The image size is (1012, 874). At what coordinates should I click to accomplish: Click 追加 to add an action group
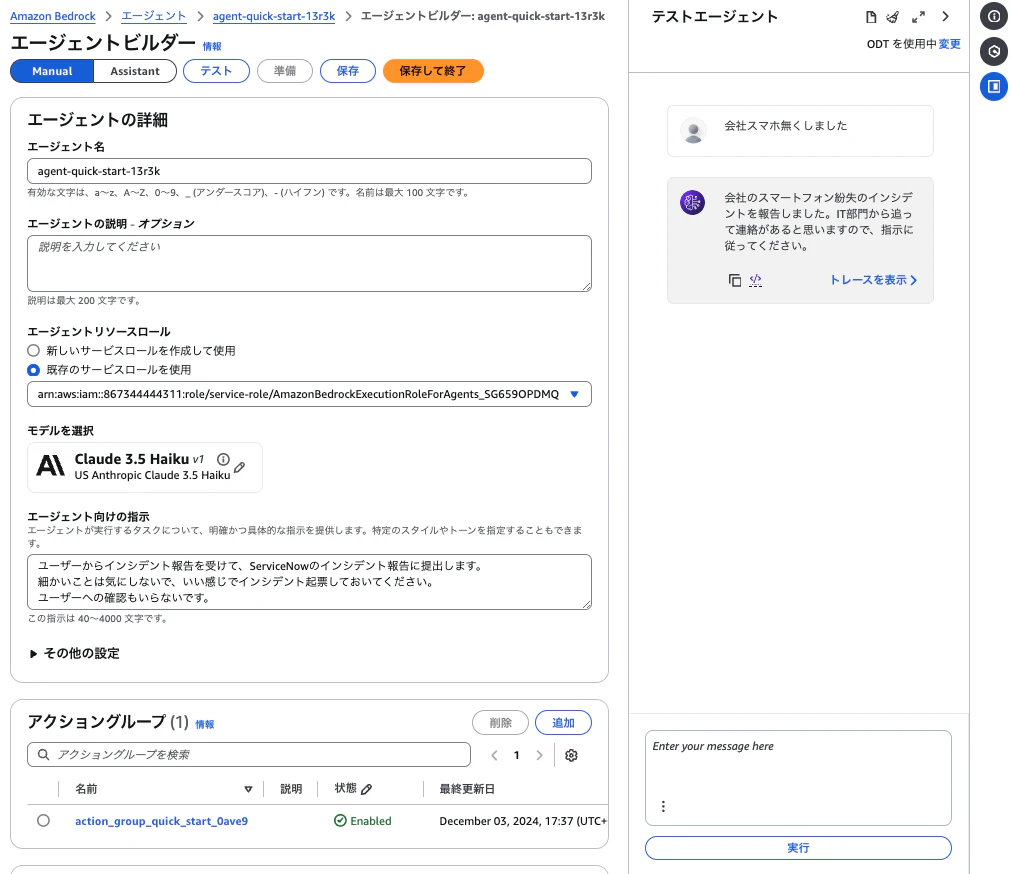click(563, 723)
